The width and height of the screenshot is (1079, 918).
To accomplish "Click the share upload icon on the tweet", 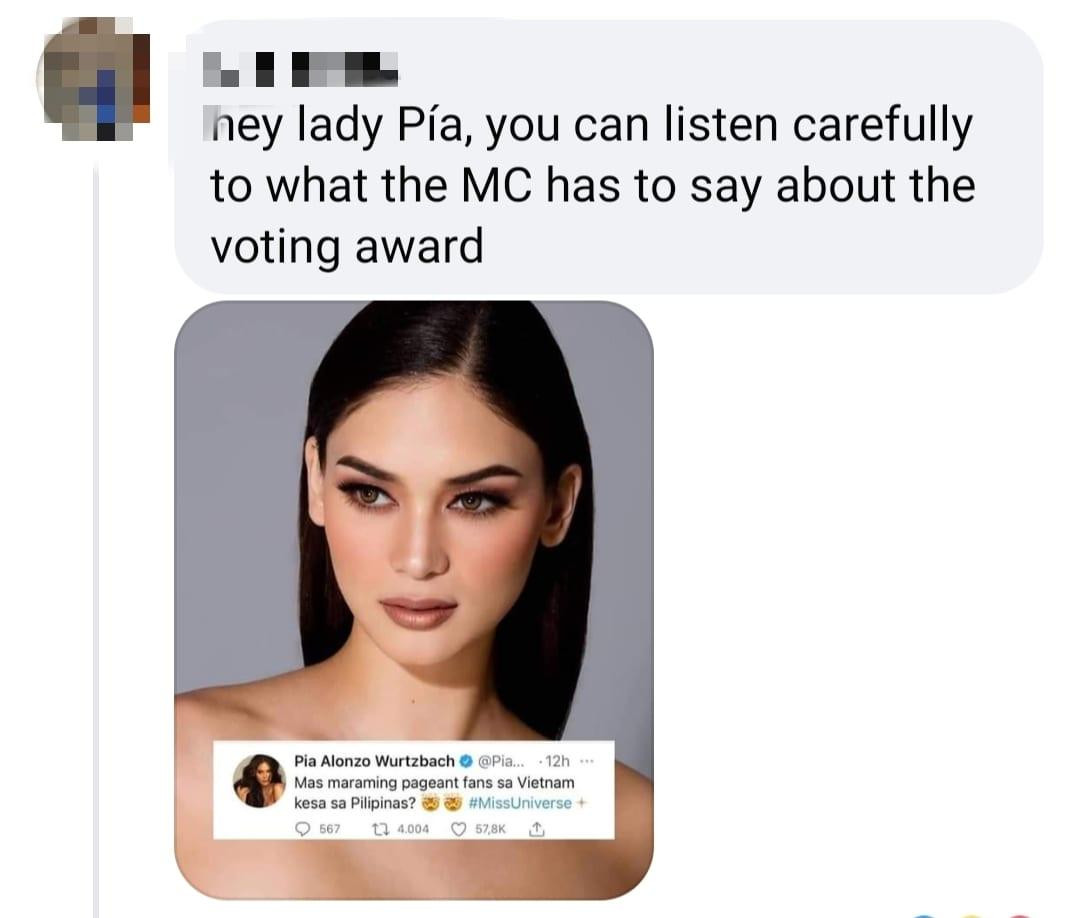I will click(536, 827).
